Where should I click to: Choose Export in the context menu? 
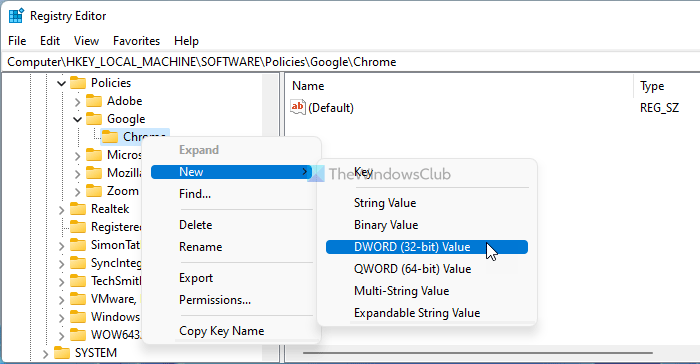tap(231, 278)
